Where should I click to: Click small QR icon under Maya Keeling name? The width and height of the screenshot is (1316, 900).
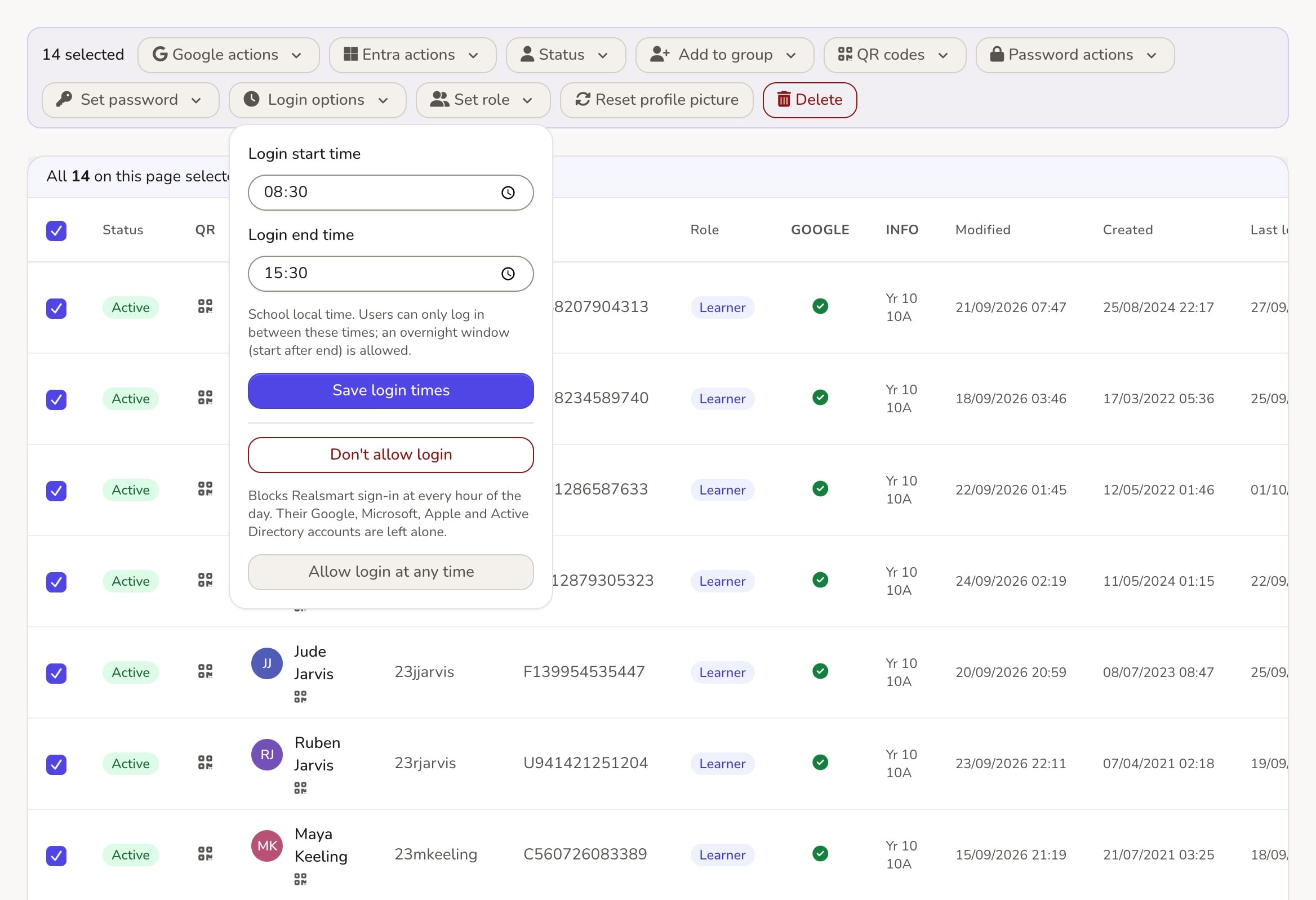click(x=300, y=879)
